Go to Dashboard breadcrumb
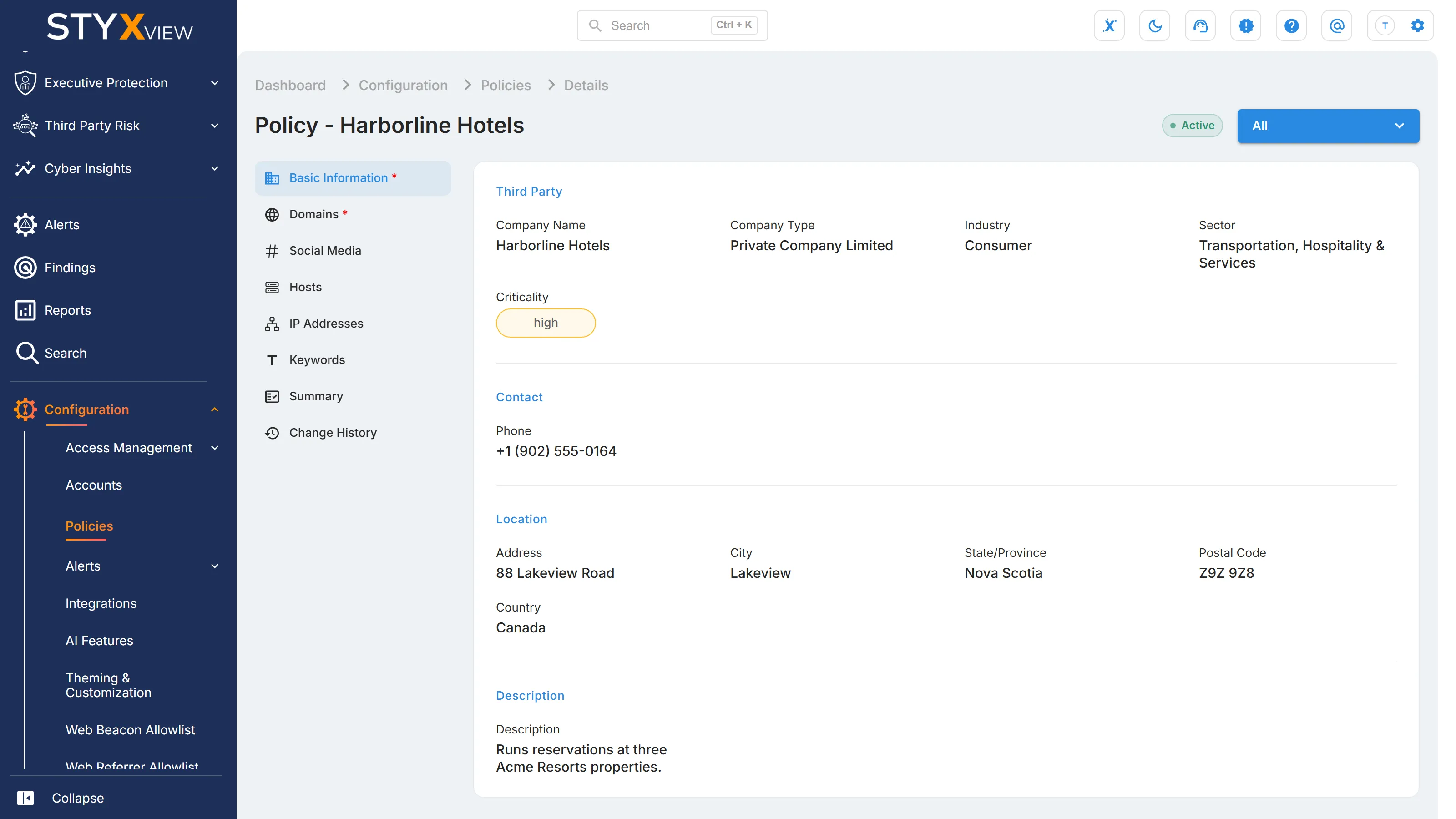The height and width of the screenshot is (819, 1456). [x=290, y=86]
